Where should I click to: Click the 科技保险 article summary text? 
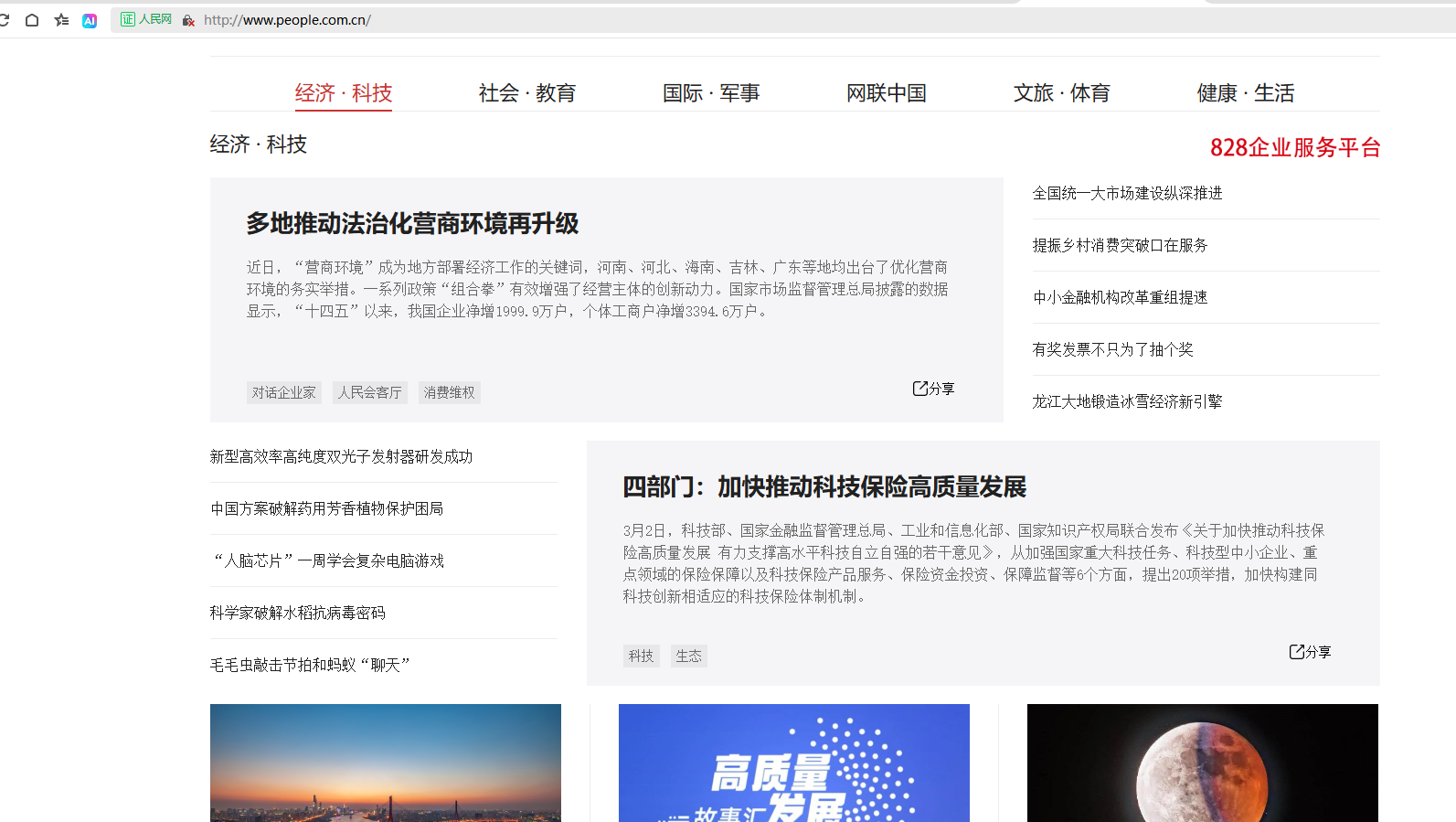point(974,563)
